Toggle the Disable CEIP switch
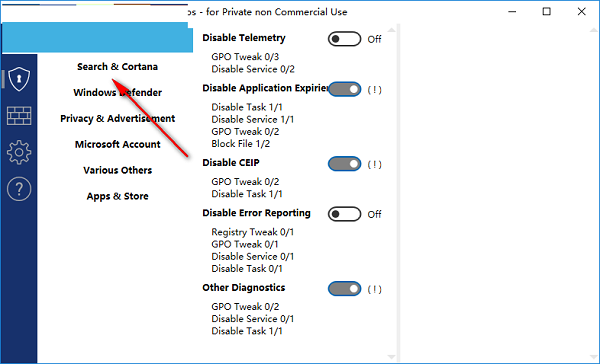The image size is (600, 364). tap(344, 164)
